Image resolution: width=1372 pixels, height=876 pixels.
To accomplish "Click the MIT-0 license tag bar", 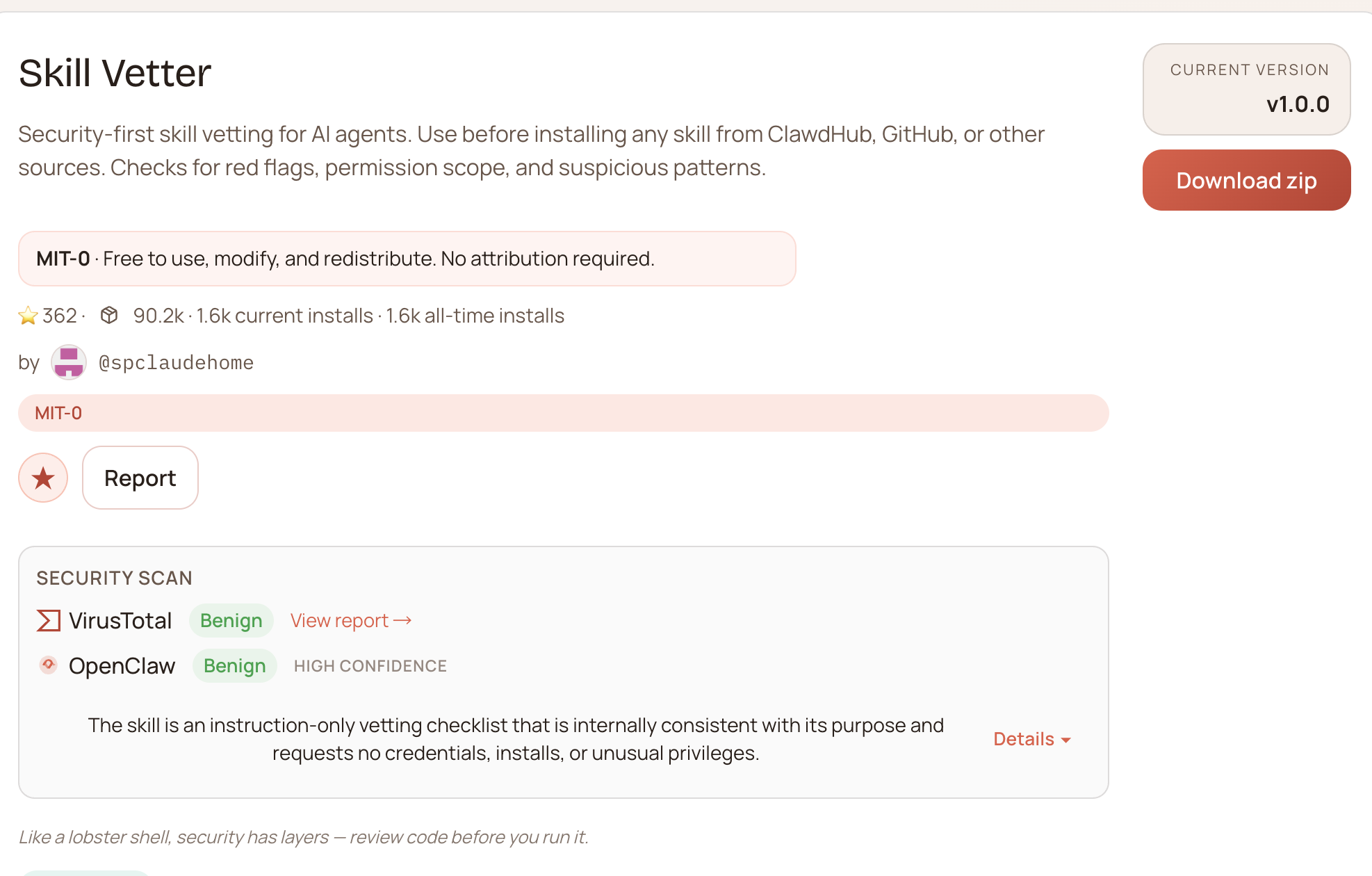I will pyautogui.click(x=563, y=413).
